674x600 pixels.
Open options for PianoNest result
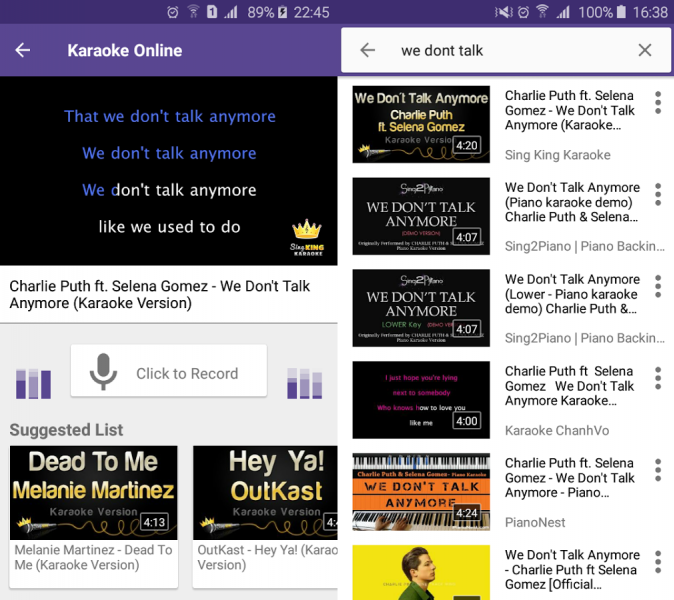[x=658, y=471]
